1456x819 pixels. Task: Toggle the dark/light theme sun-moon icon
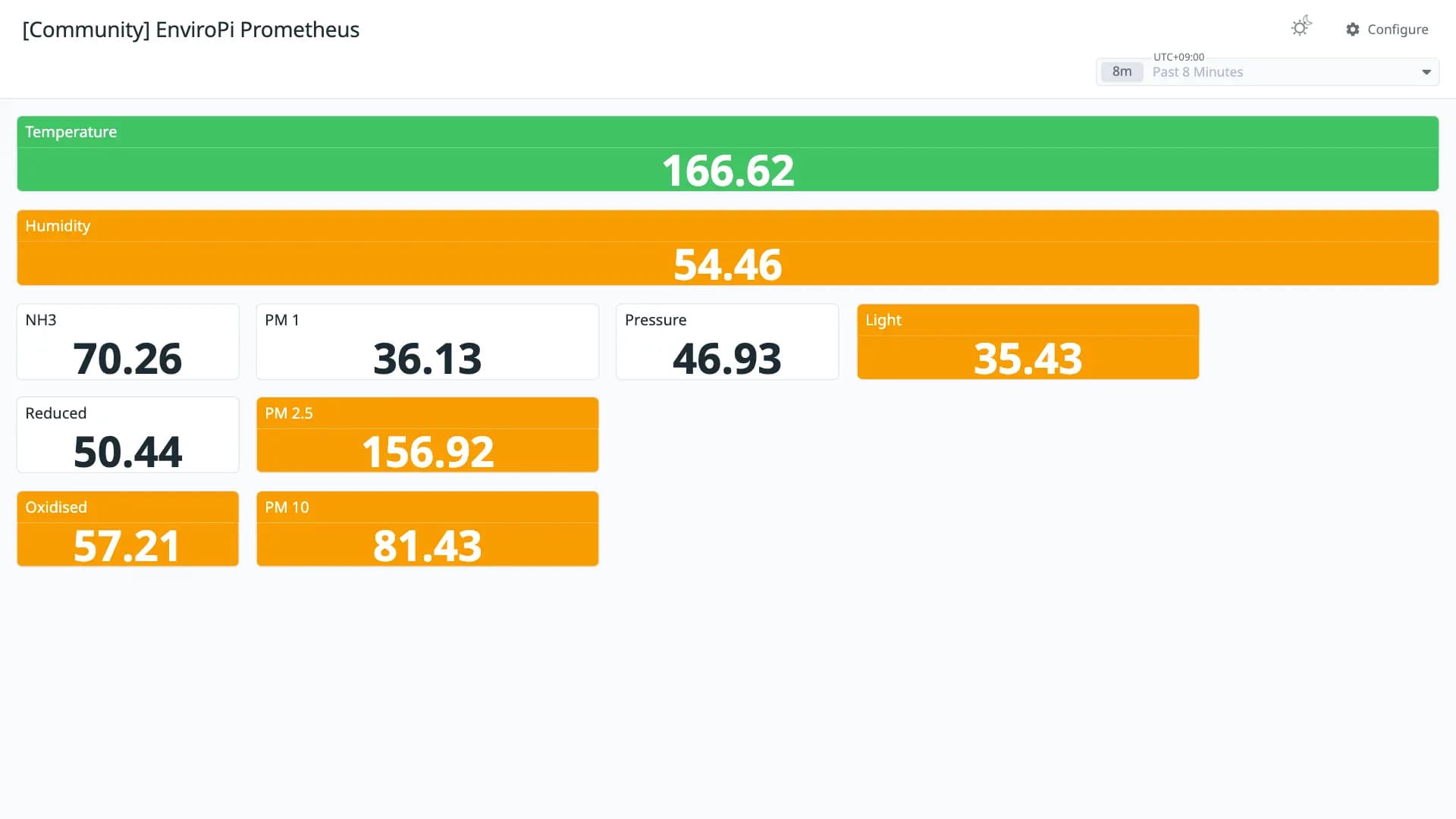coord(1301,27)
